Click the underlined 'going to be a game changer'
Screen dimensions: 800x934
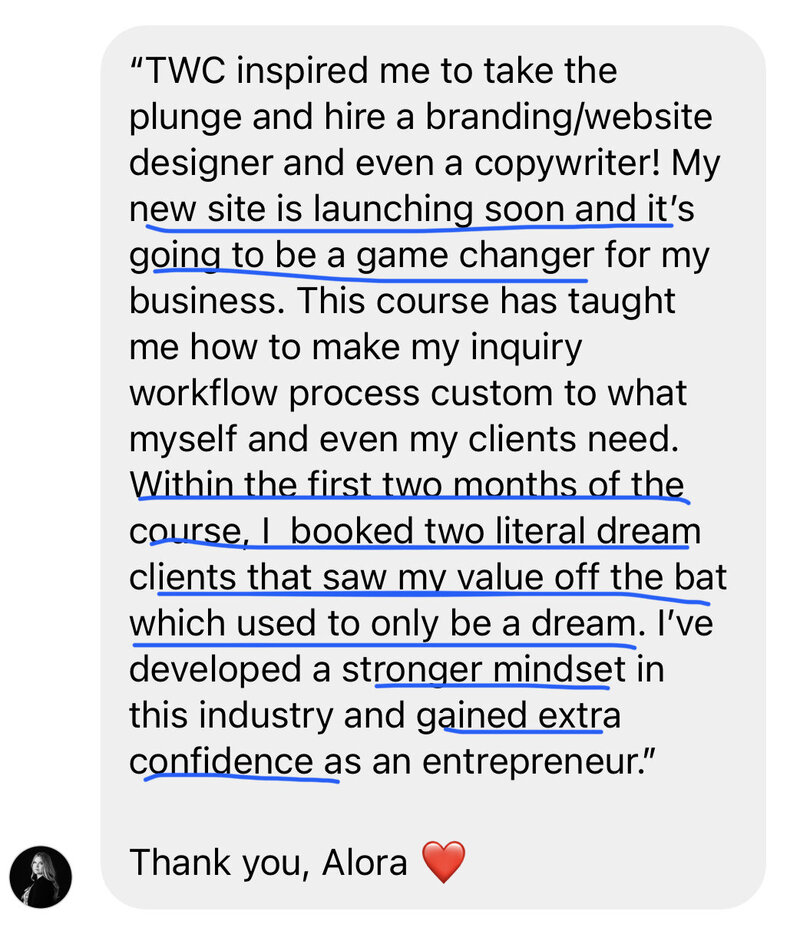pos(362,256)
